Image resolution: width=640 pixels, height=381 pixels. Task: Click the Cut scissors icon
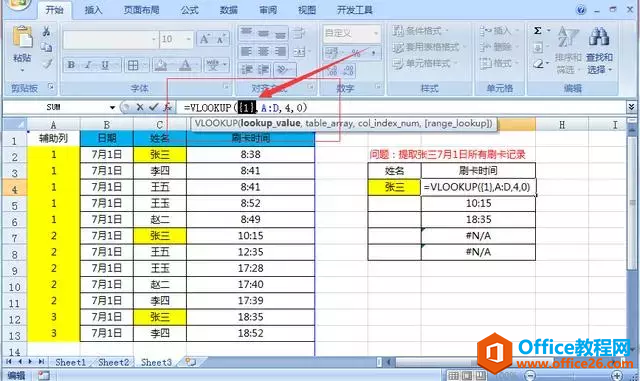click(47, 31)
